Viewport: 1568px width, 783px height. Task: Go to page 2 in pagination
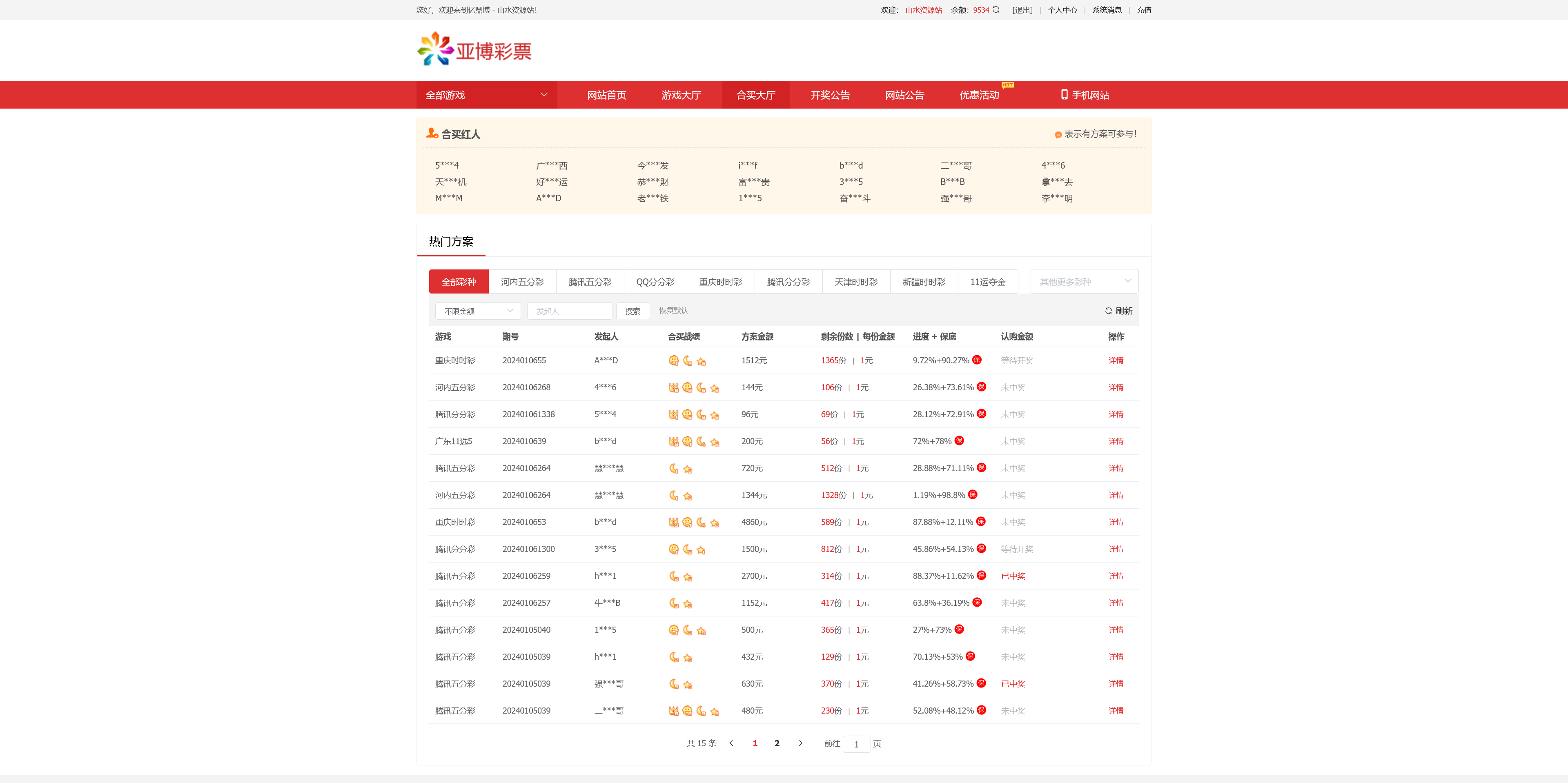coord(777,743)
